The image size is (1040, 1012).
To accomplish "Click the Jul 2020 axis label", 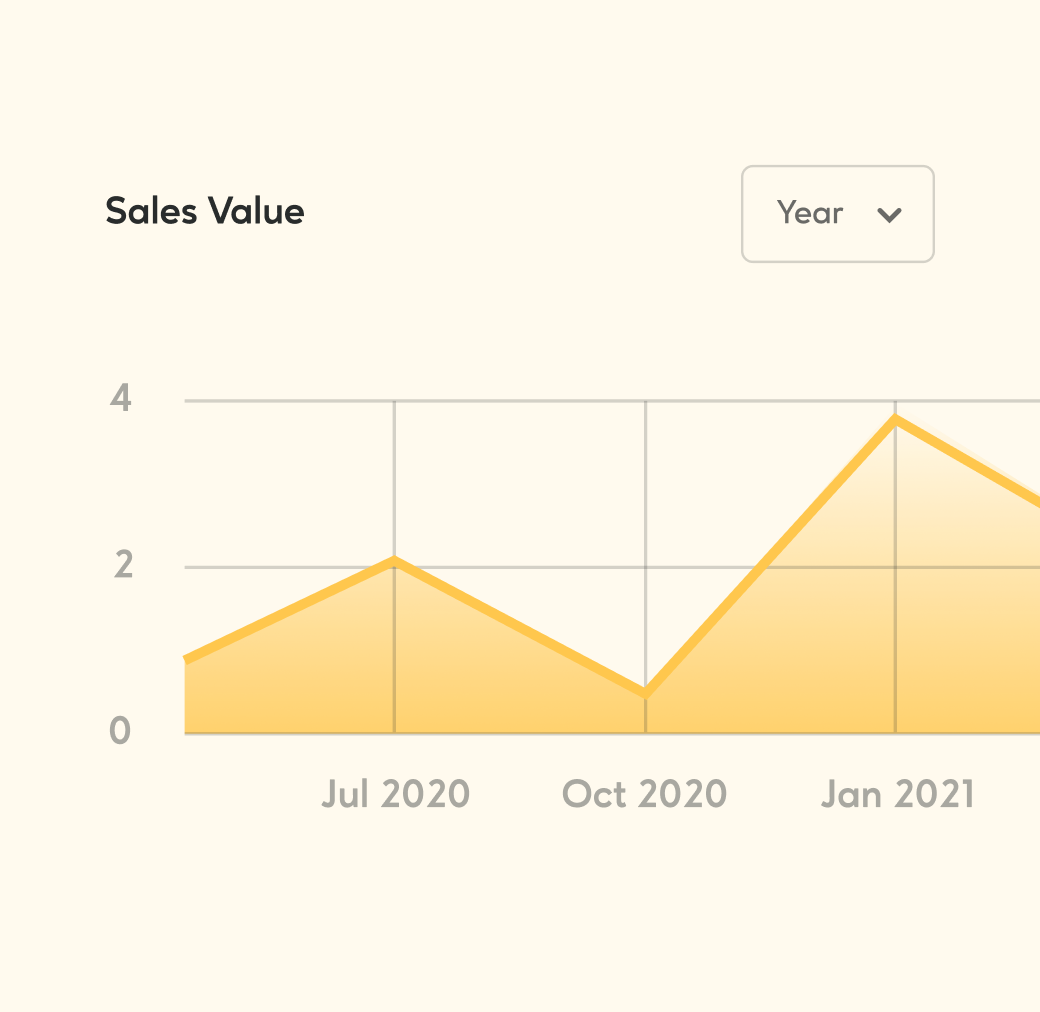I will coord(396,794).
